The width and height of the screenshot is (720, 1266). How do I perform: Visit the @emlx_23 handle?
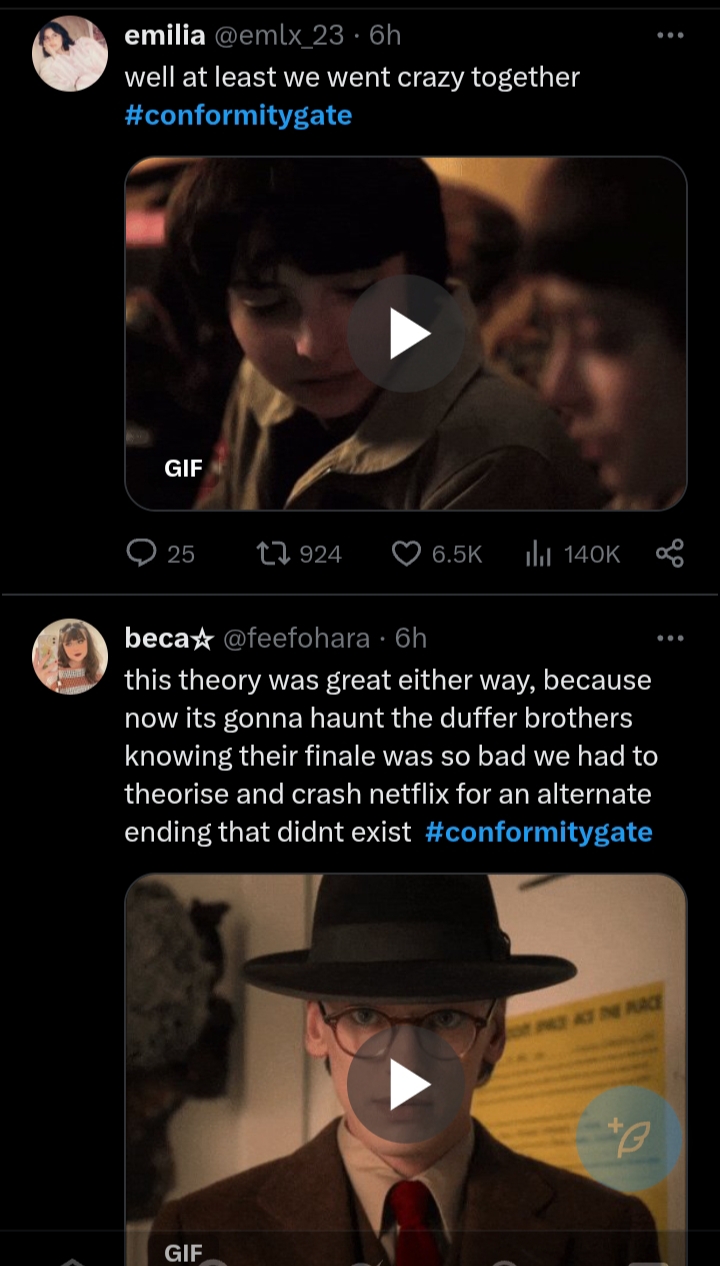pyautogui.click(x=278, y=36)
